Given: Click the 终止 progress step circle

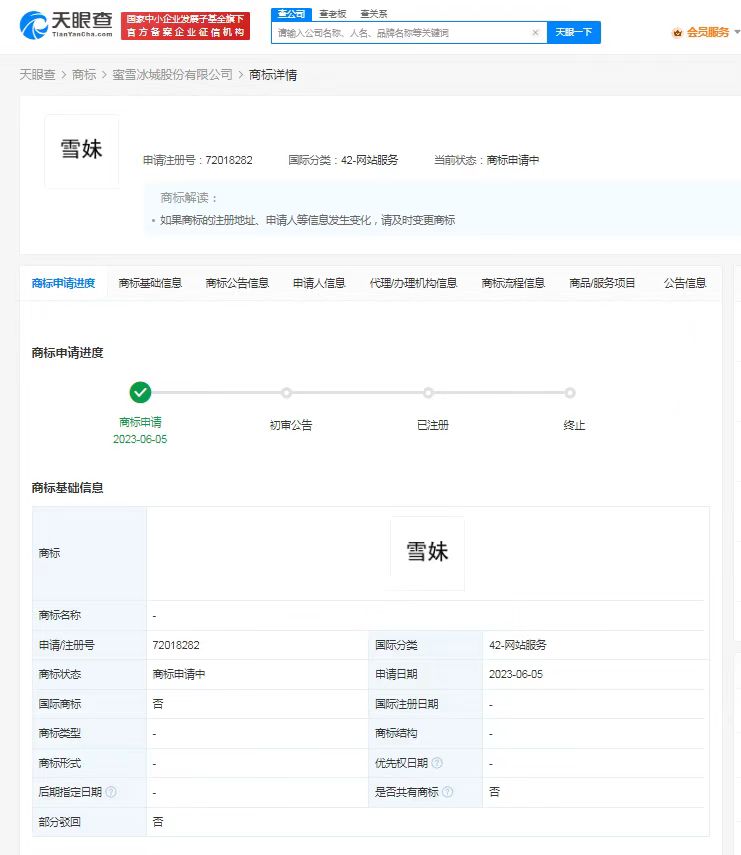Looking at the screenshot, I should (x=570, y=393).
